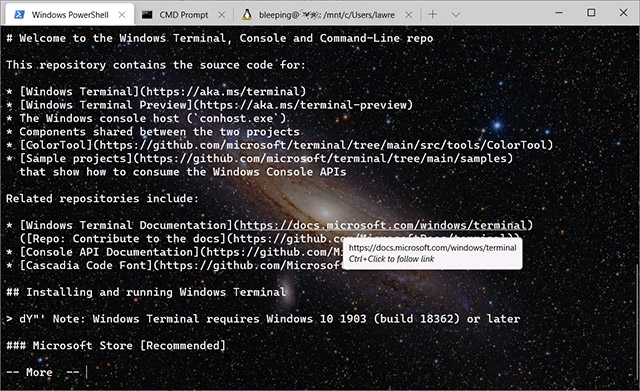Click the 'Microsoft Store [Recommended]' heading
Image resolution: width=640 pixels, height=391 pixels.
(116, 346)
